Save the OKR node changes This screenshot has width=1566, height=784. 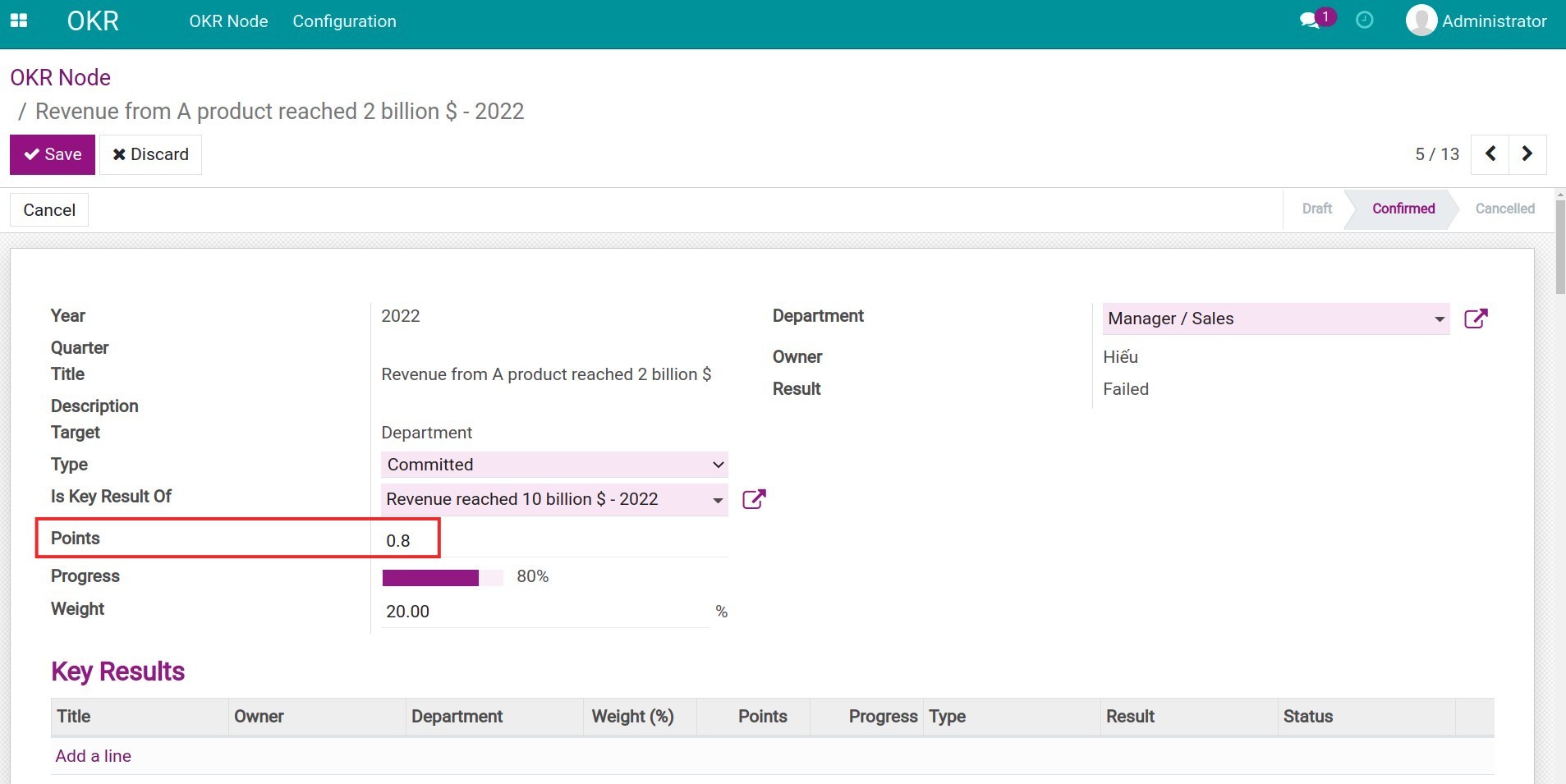point(53,154)
